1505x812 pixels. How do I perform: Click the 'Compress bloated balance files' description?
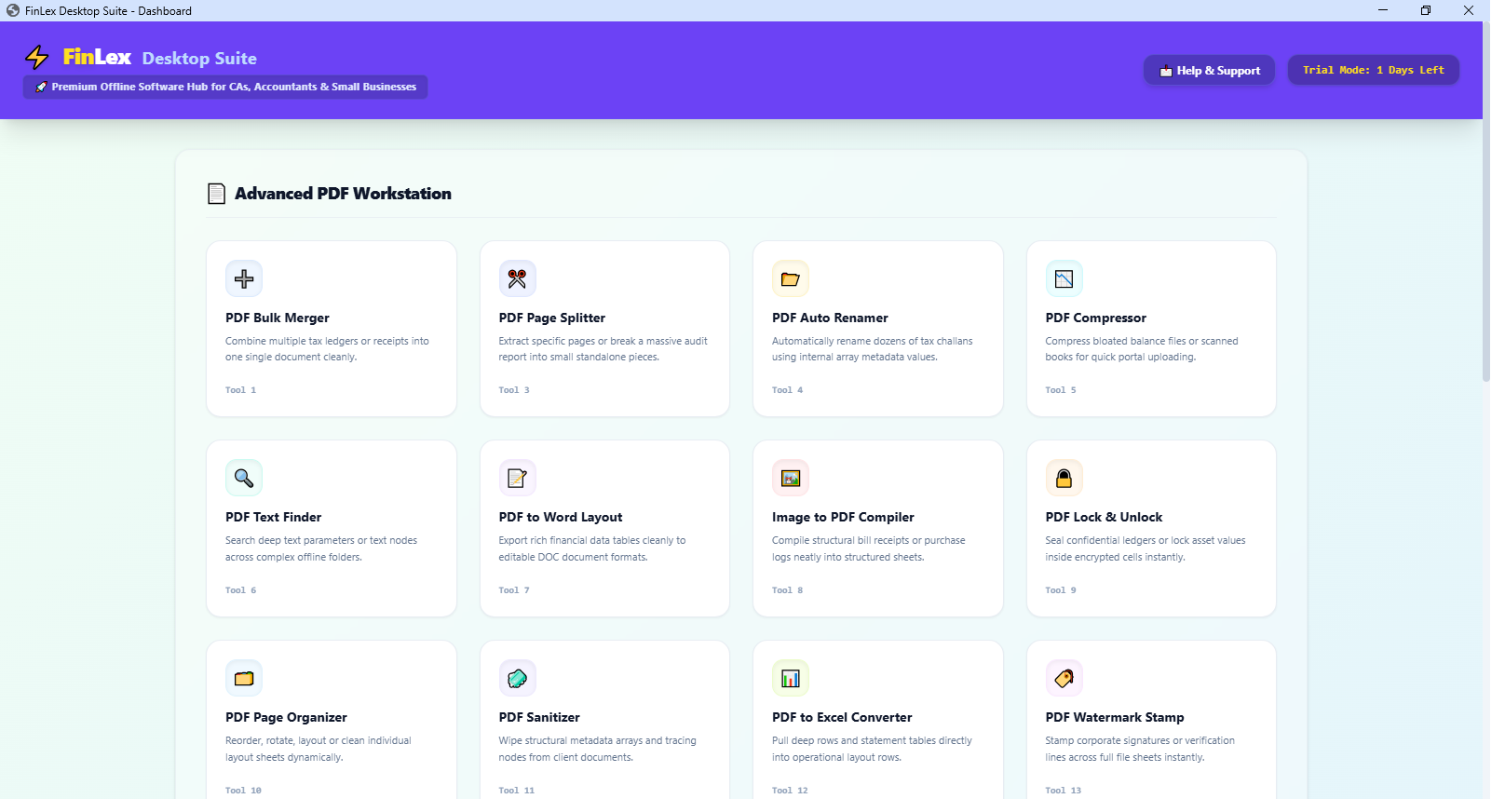pyautogui.click(x=1142, y=349)
